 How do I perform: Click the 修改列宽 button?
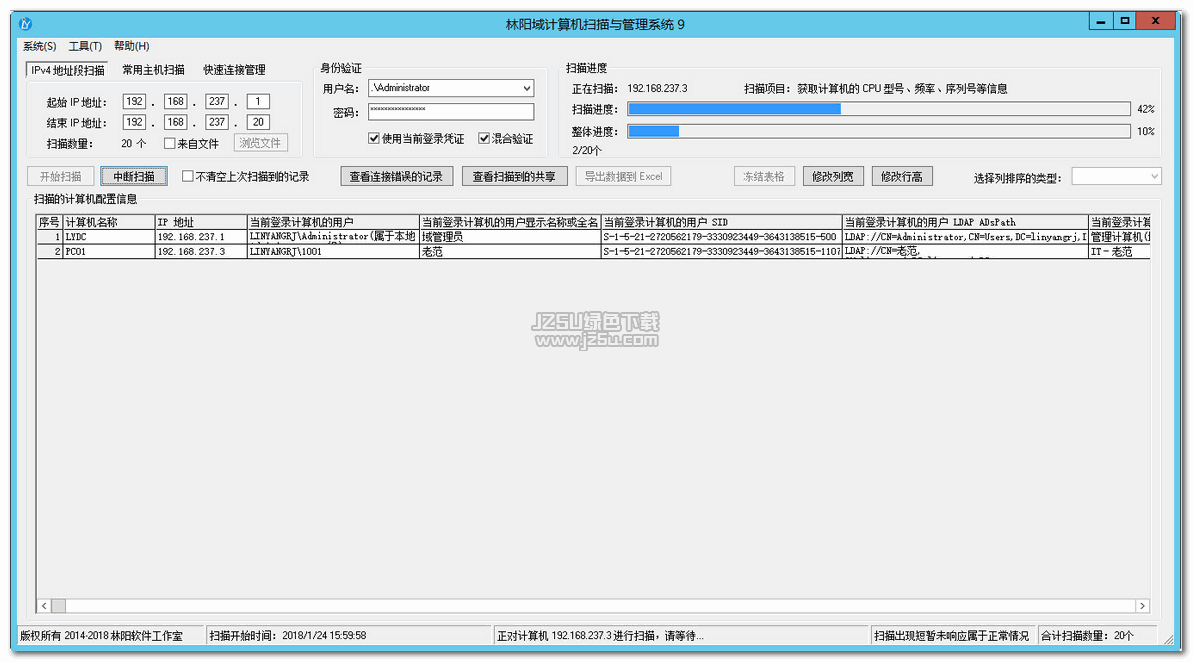click(832, 177)
